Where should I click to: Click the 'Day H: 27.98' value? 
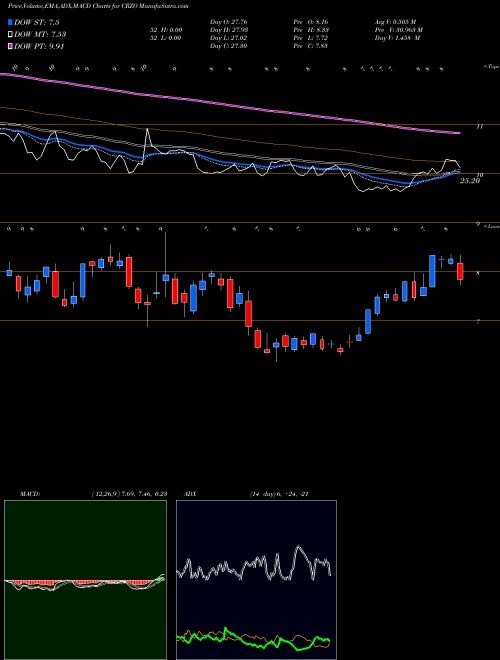pos(229,30)
